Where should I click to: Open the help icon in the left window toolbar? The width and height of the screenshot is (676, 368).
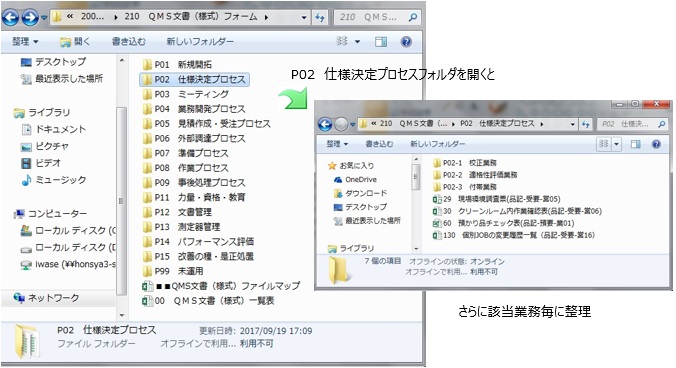[x=406, y=41]
